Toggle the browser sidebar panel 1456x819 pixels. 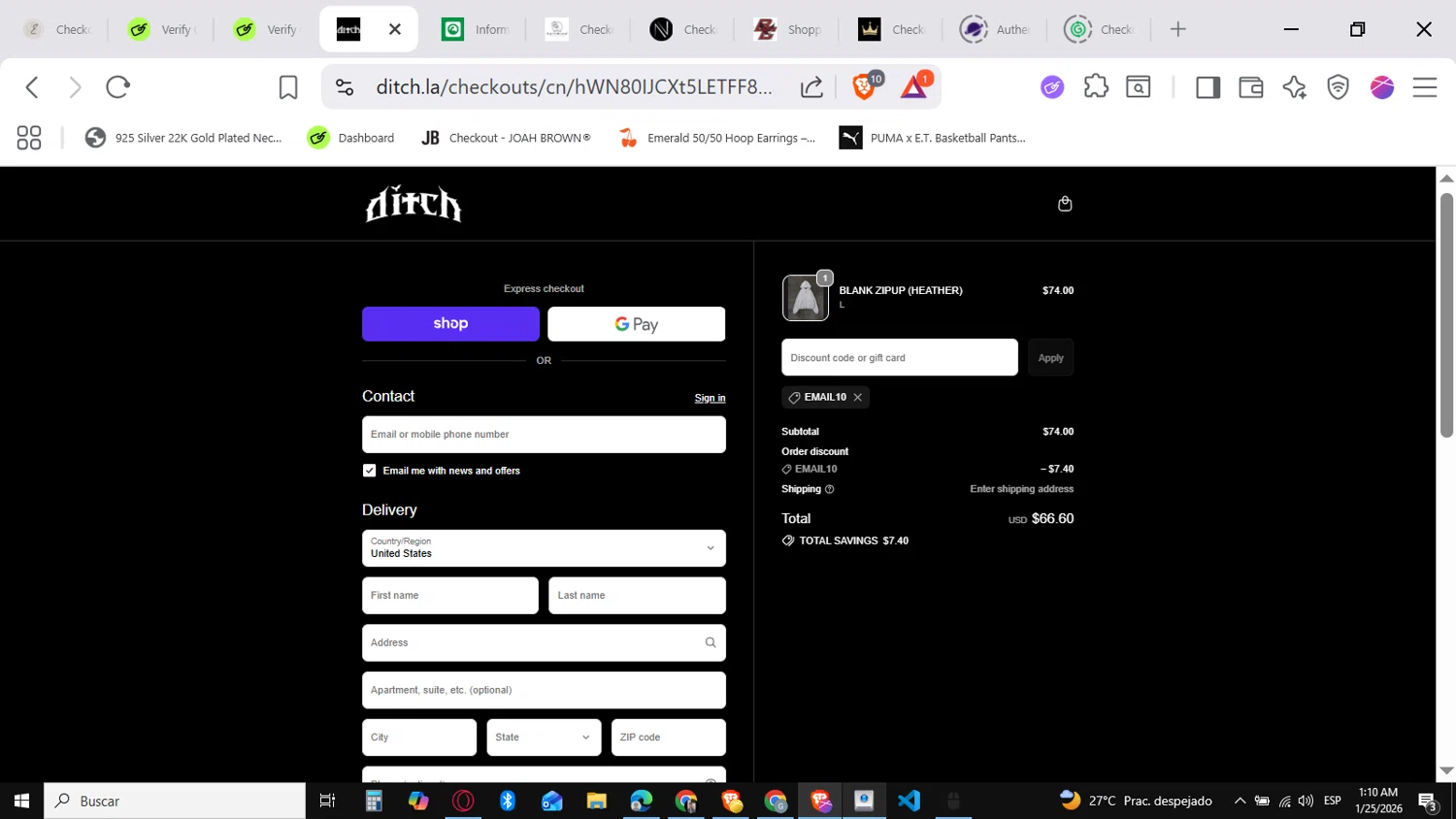1208,87
